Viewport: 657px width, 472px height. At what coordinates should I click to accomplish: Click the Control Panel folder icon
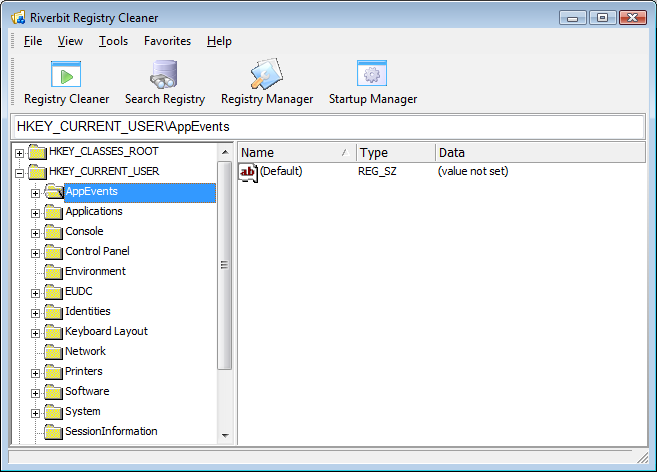coord(54,252)
